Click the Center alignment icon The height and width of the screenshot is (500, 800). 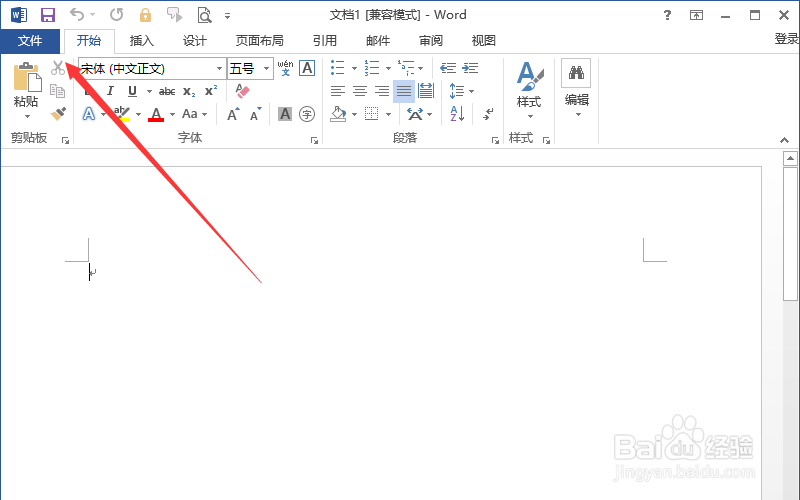360,91
